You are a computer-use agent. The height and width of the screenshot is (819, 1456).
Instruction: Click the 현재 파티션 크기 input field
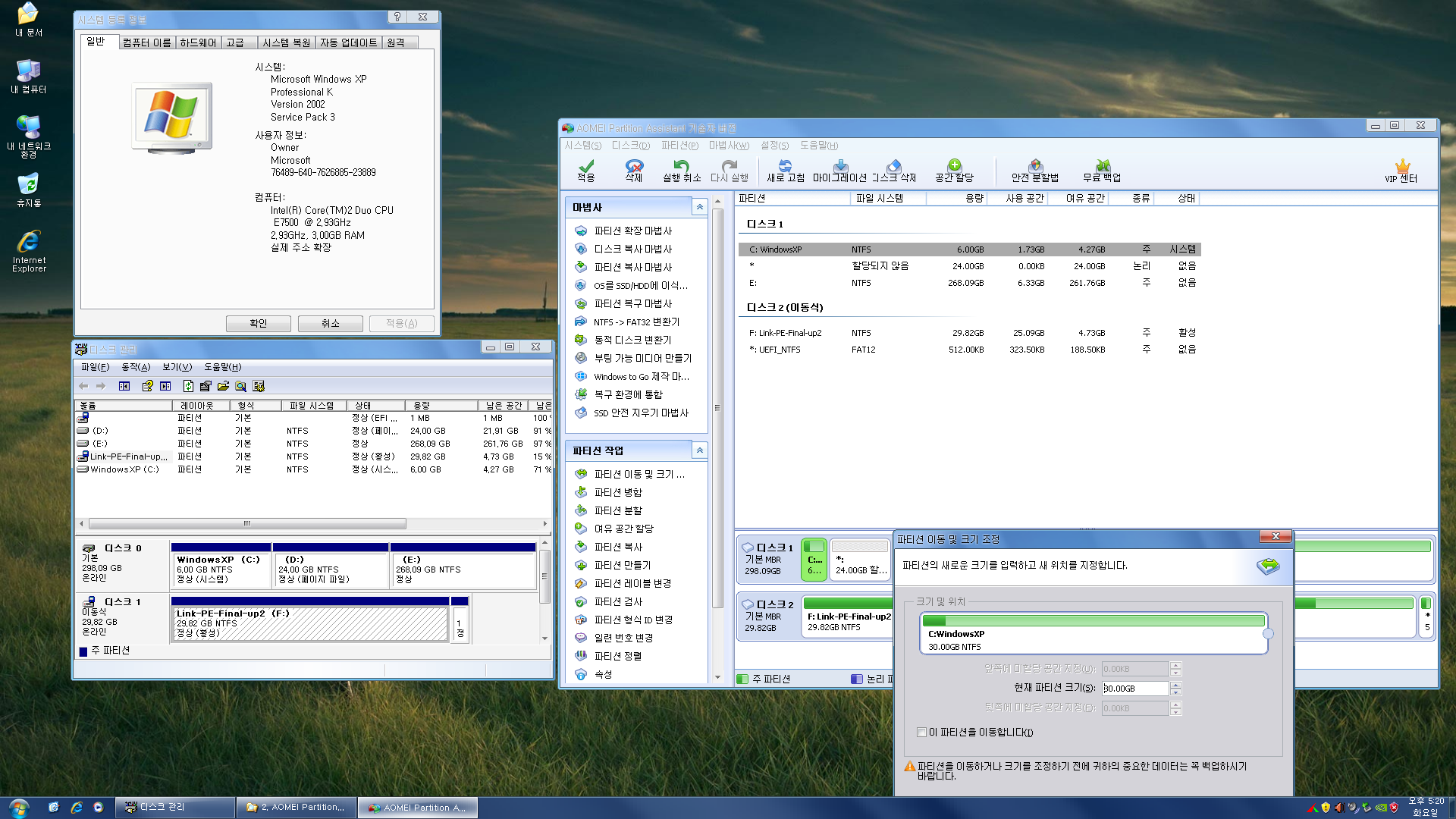pyautogui.click(x=1134, y=689)
